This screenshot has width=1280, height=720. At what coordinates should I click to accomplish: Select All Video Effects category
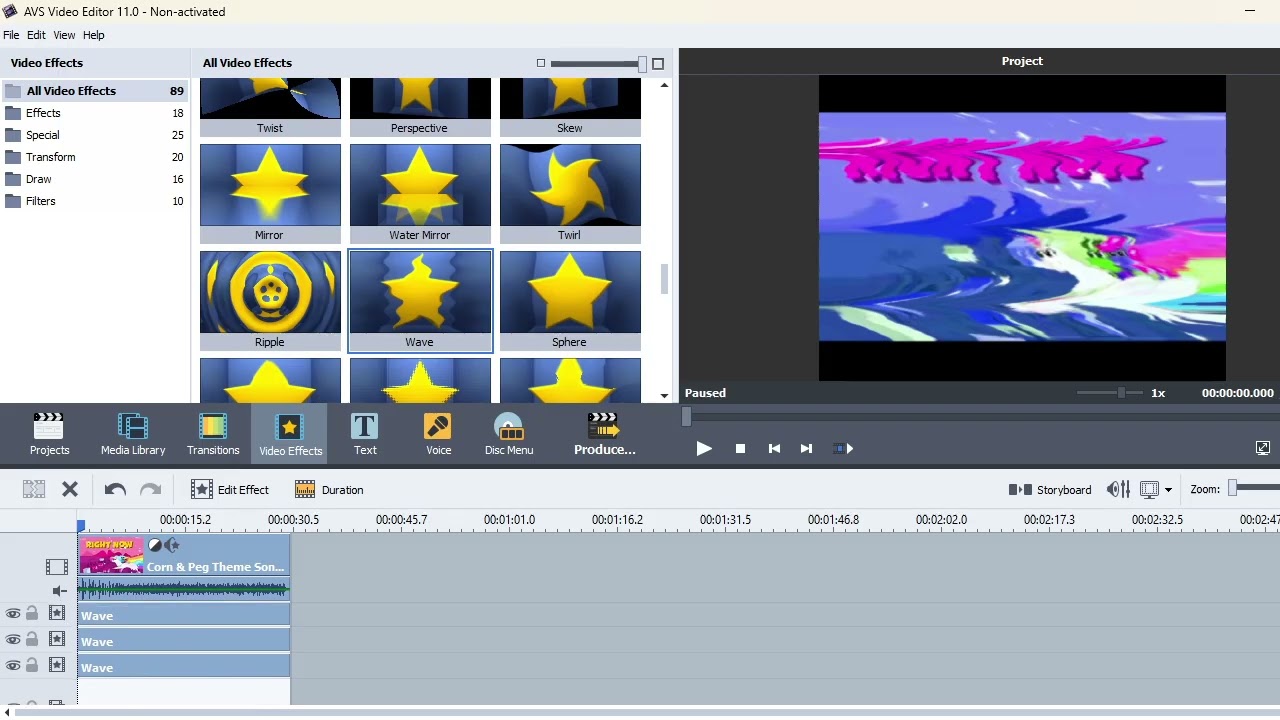point(94,91)
